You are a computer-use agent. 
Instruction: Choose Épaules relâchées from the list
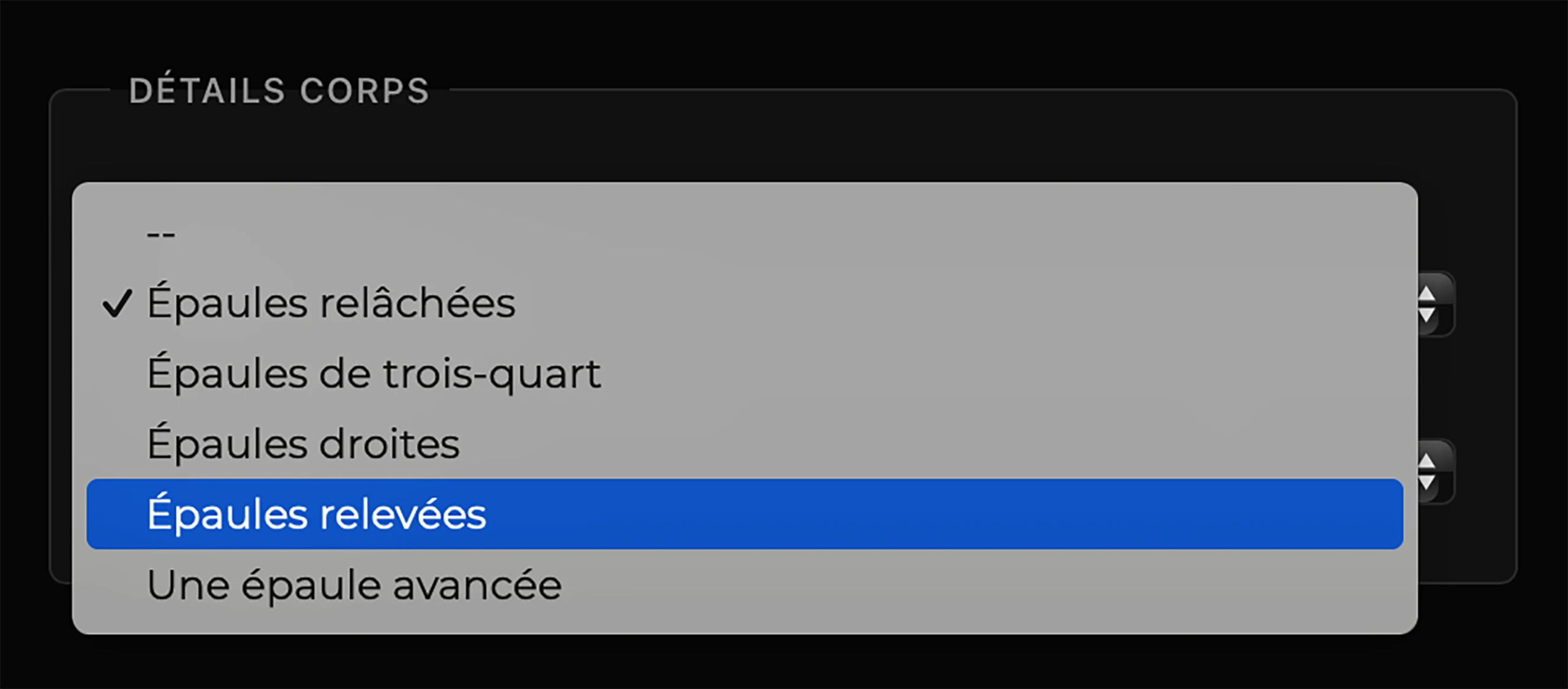click(331, 303)
